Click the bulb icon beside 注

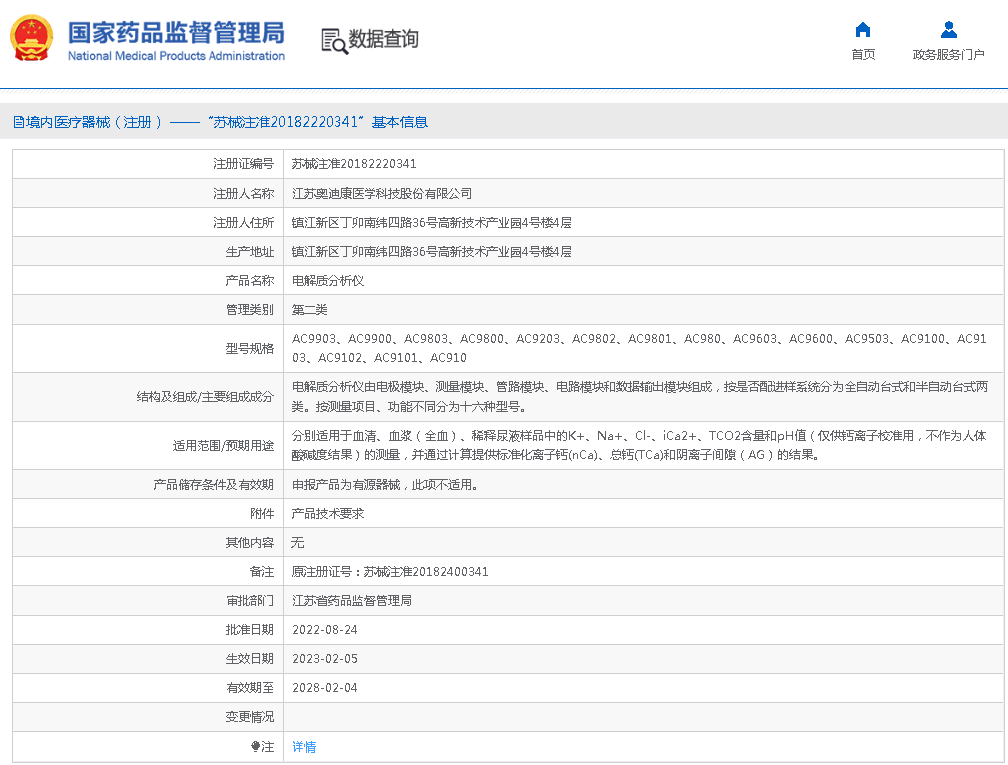256,747
